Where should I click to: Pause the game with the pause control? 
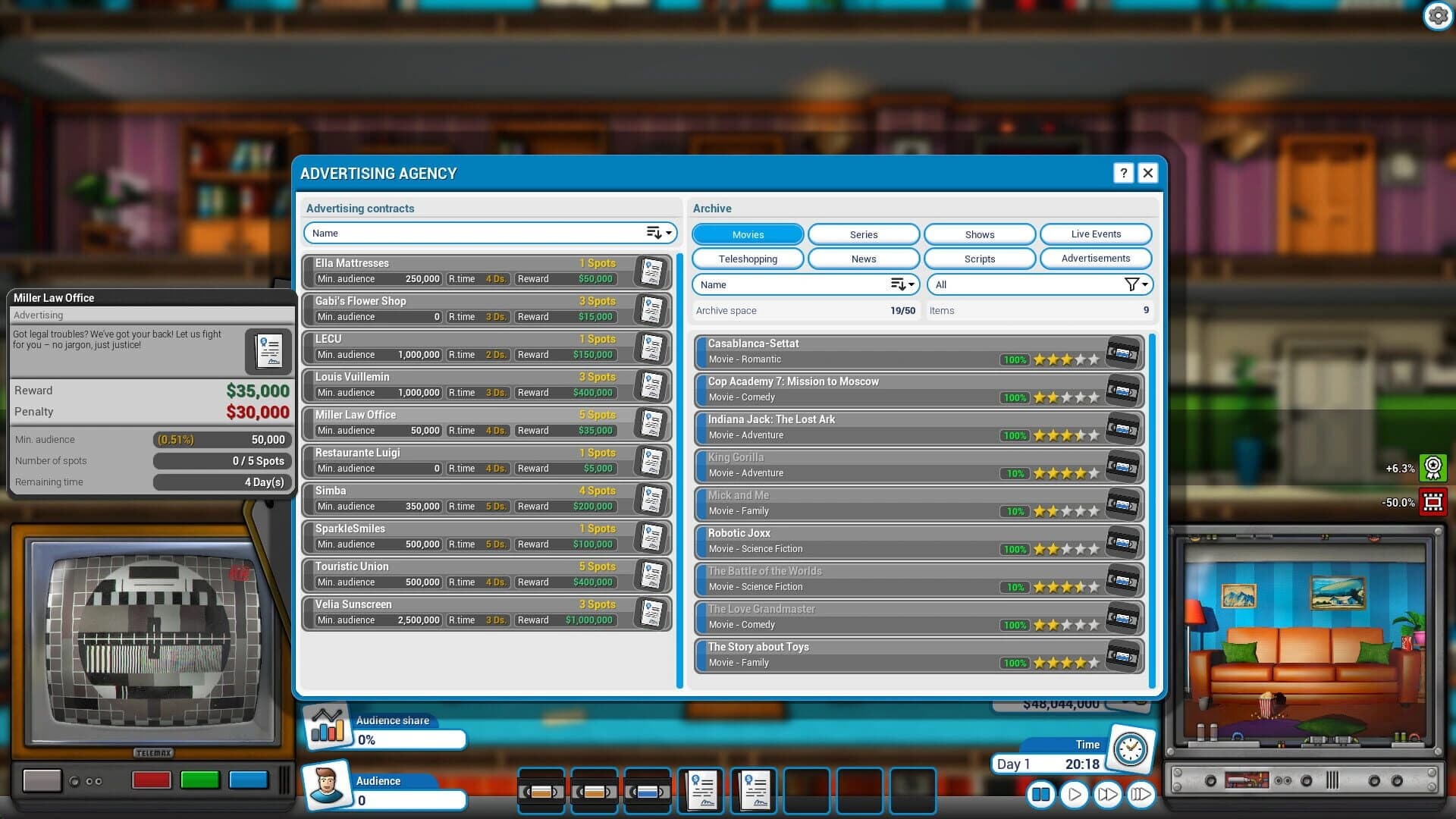click(x=1040, y=795)
